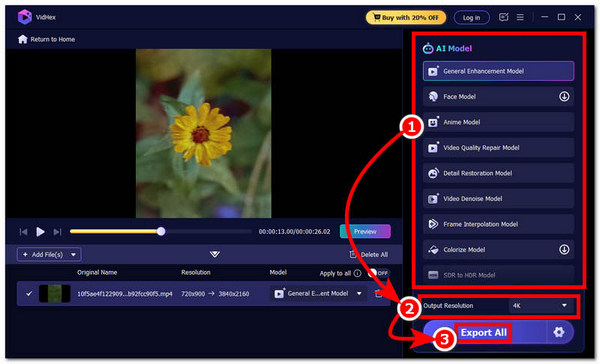Toggle Apply to all switch

[378, 273]
